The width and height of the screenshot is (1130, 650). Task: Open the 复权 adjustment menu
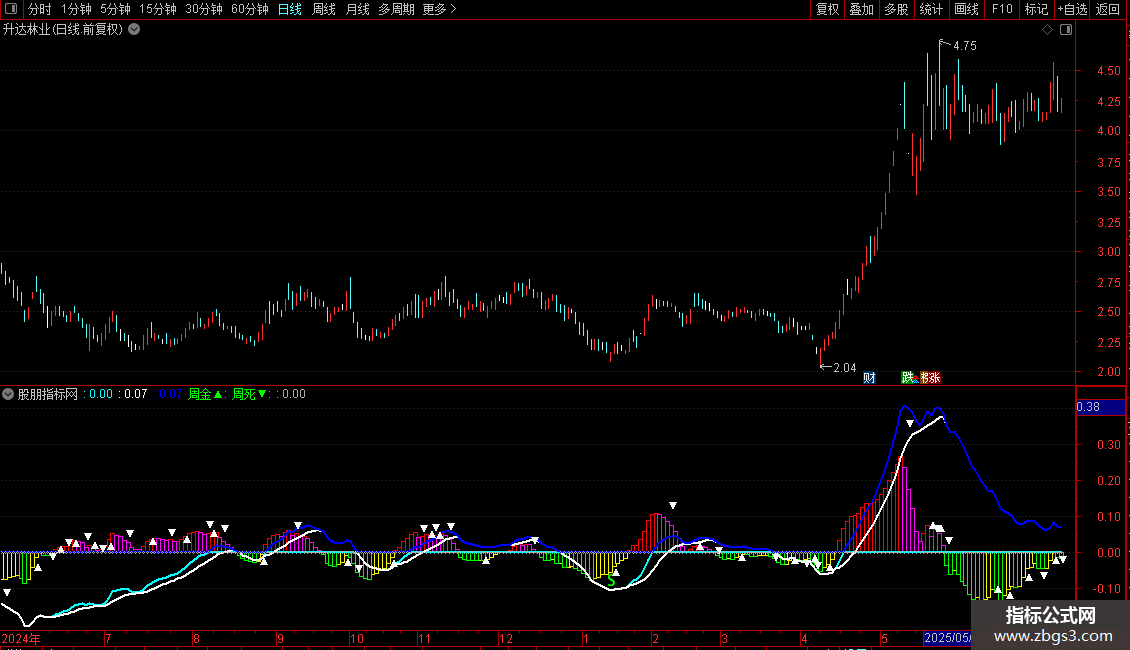(x=827, y=9)
